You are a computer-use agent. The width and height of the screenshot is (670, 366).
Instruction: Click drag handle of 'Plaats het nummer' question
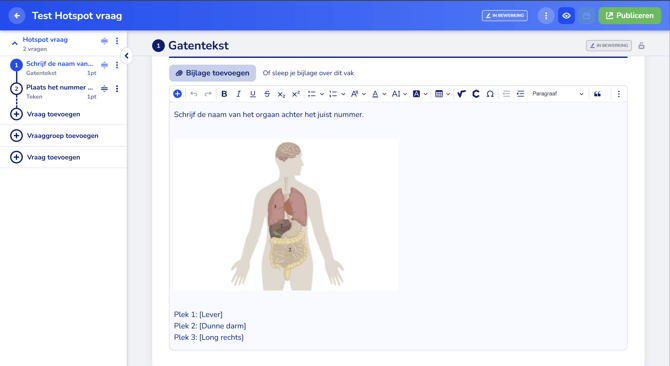[104, 88]
